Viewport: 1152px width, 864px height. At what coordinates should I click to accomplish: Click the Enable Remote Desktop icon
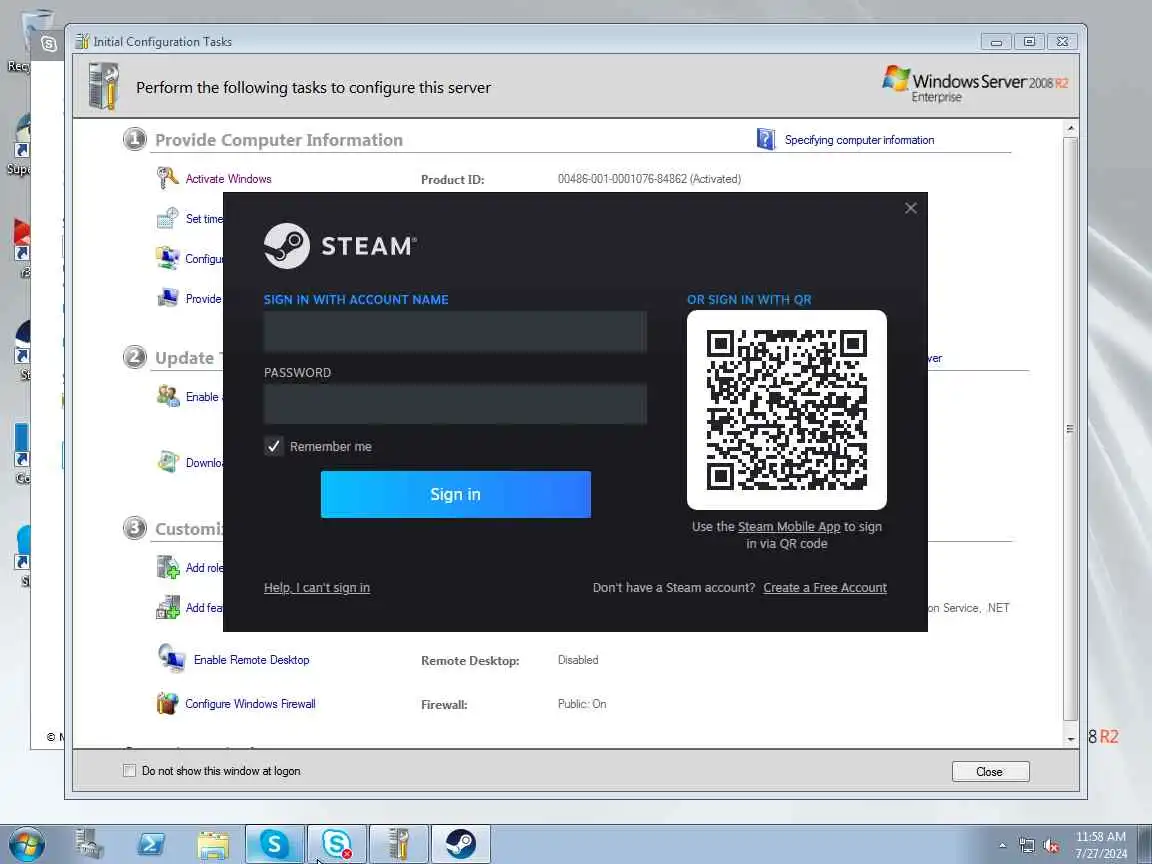[170, 658]
